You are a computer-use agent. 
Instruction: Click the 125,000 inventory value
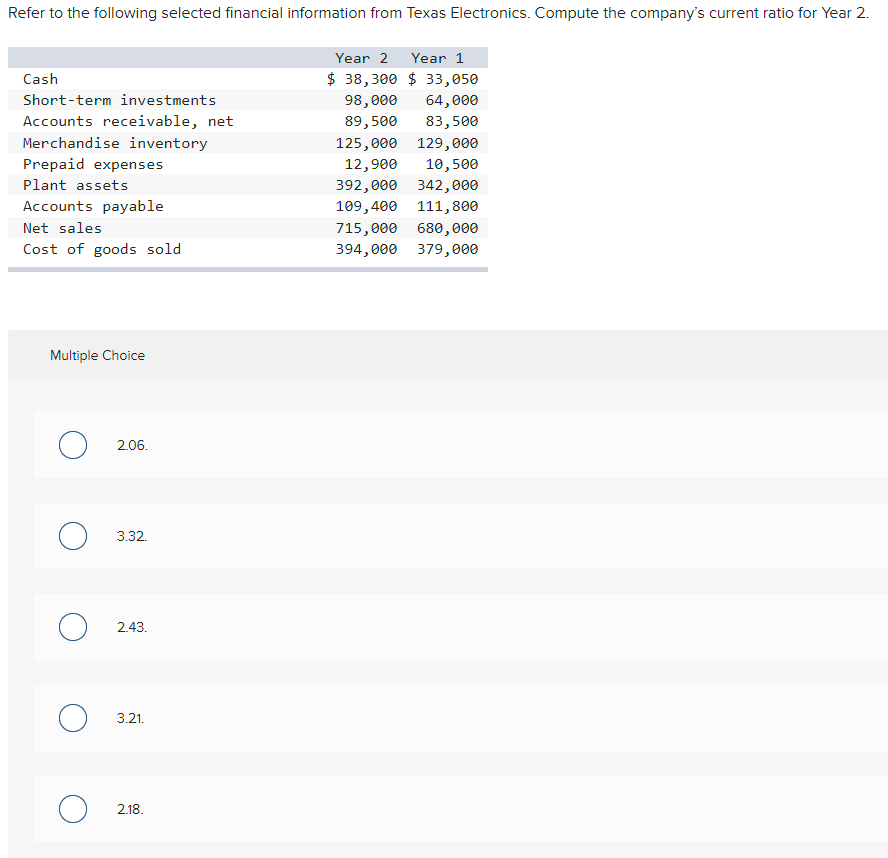(x=366, y=143)
